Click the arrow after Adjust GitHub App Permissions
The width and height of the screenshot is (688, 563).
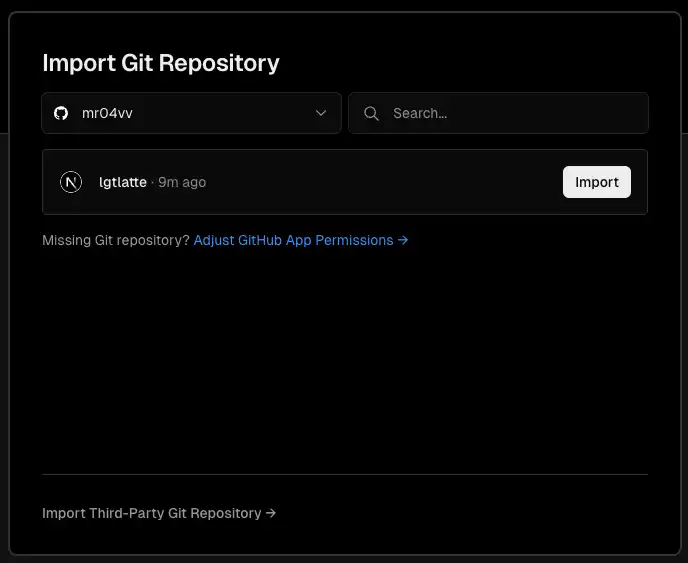(403, 240)
